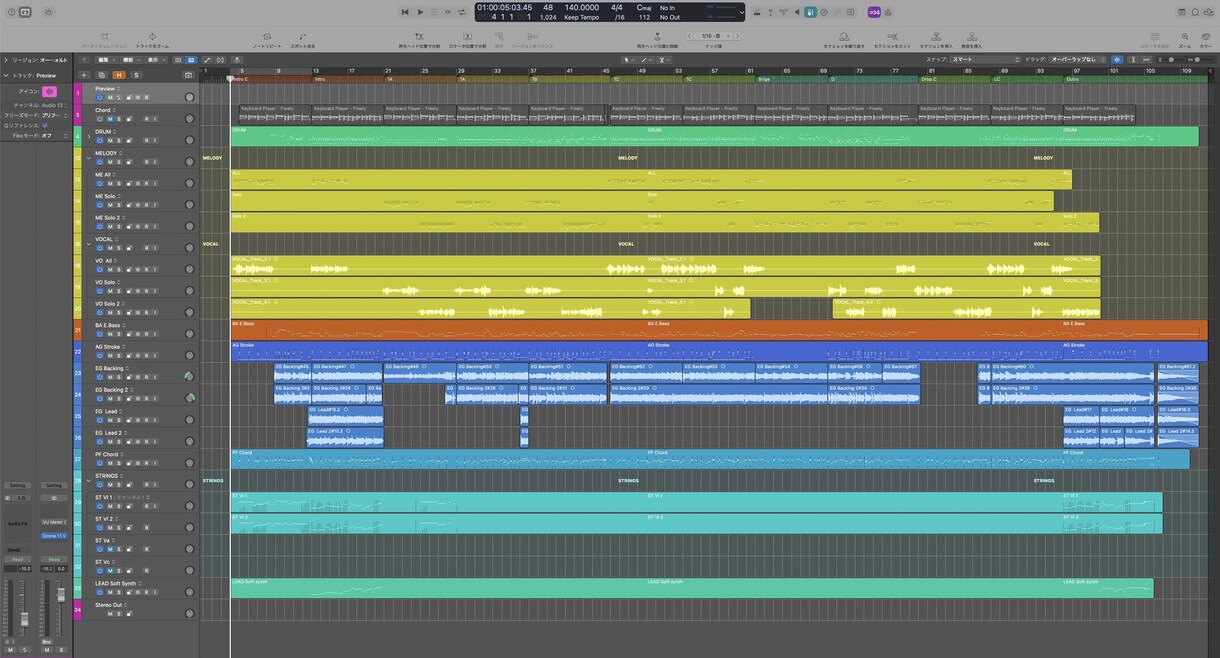Open the Gnome 11 V plugin slot
The image size is (1220, 658).
[x=54, y=536]
